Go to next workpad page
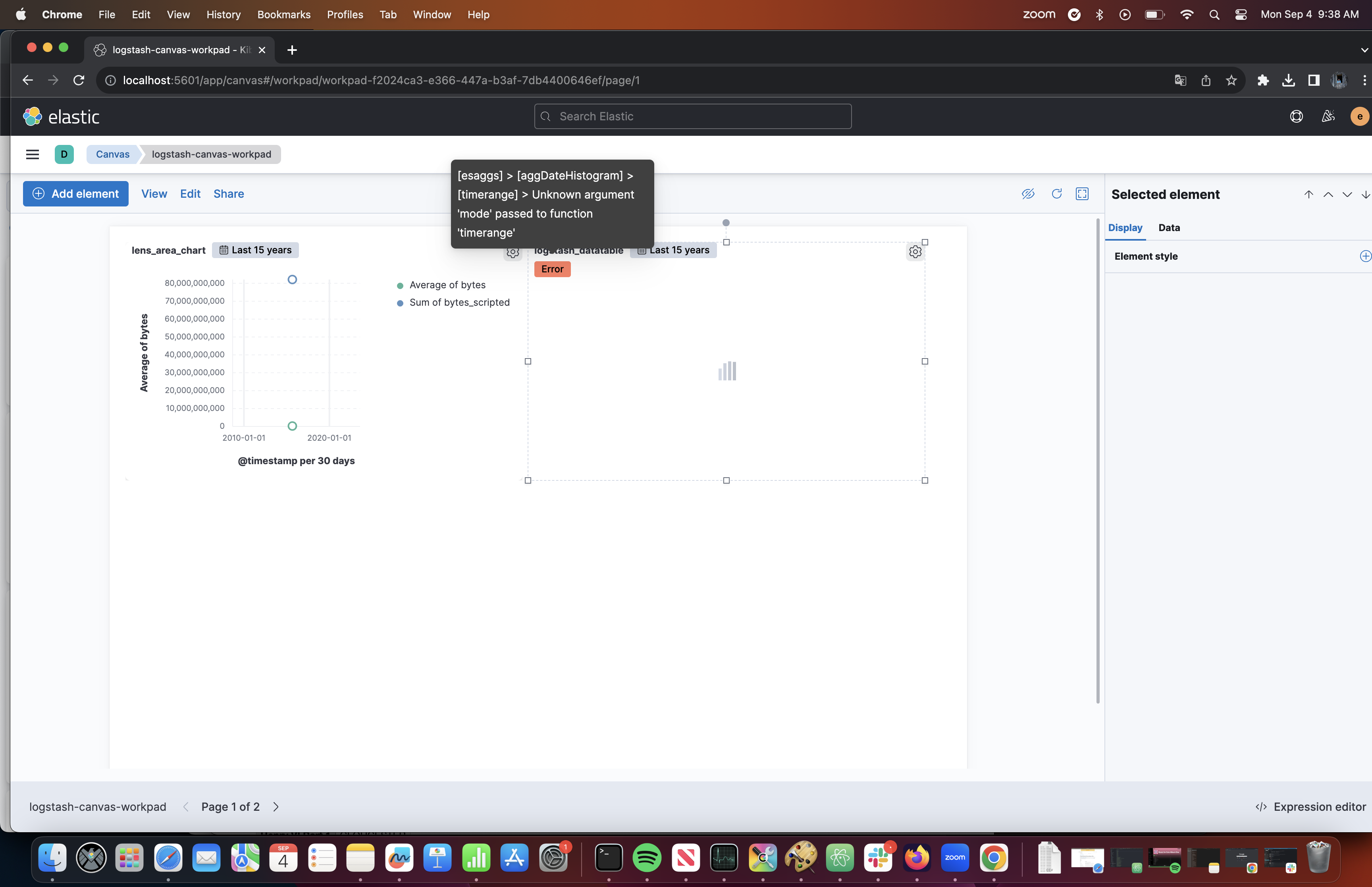The image size is (1372, 887). pyautogui.click(x=276, y=806)
